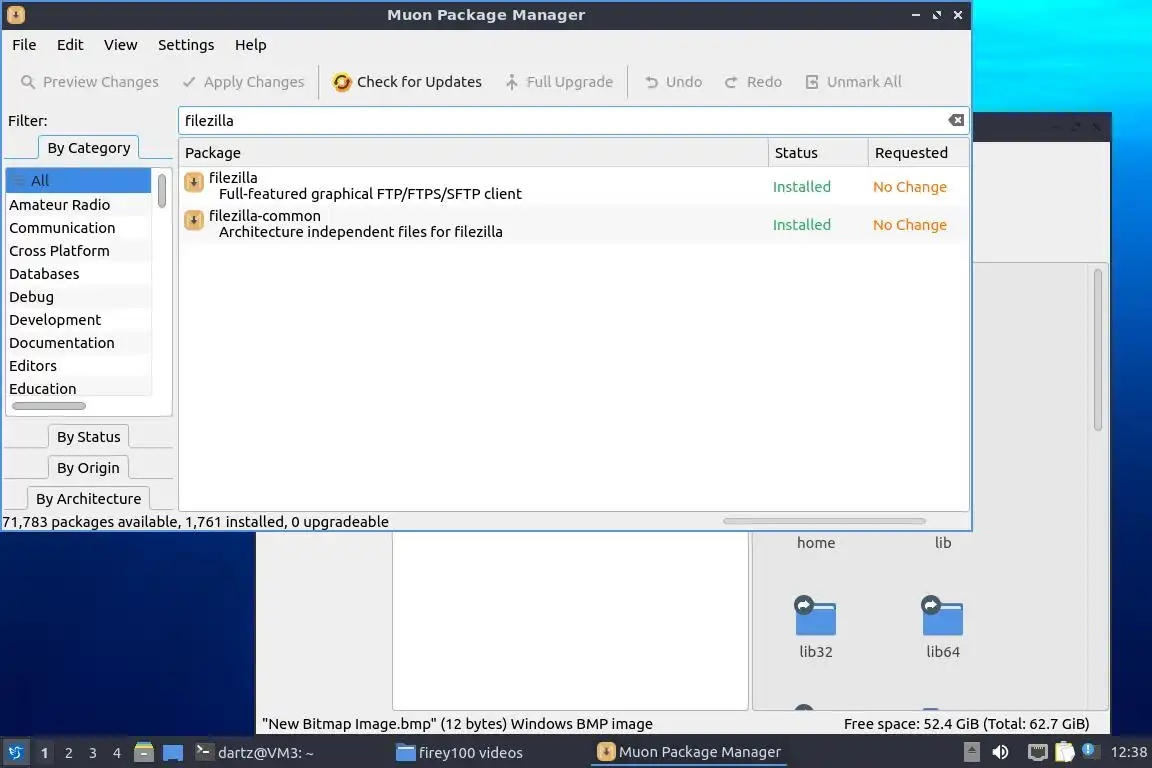The height and width of the screenshot is (768, 1152).
Task: Click the Status column header
Action: tap(818, 153)
